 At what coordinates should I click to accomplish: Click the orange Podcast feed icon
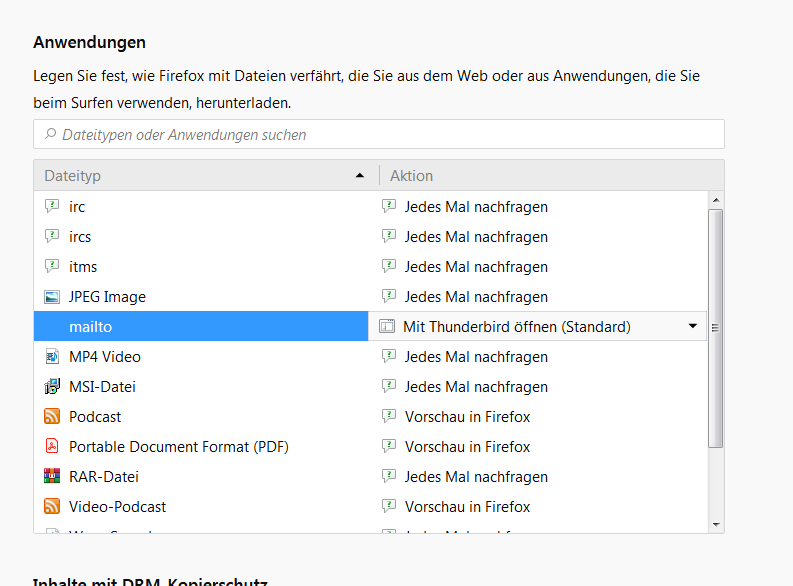[x=52, y=416]
